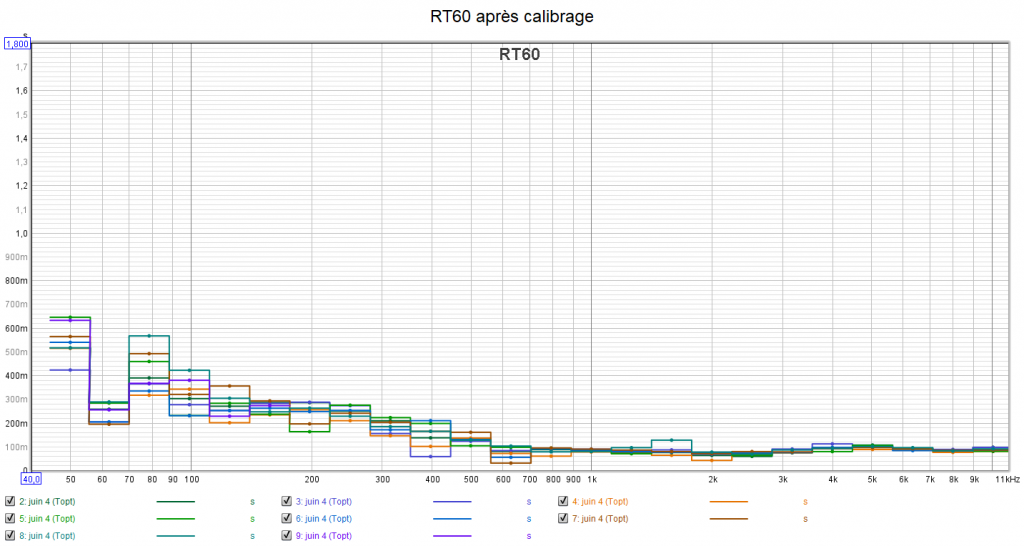Hide trace '8: juin 4 (Topt)' via checkbox
The width and height of the screenshot is (1024, 546).
(x=10, y=536)
